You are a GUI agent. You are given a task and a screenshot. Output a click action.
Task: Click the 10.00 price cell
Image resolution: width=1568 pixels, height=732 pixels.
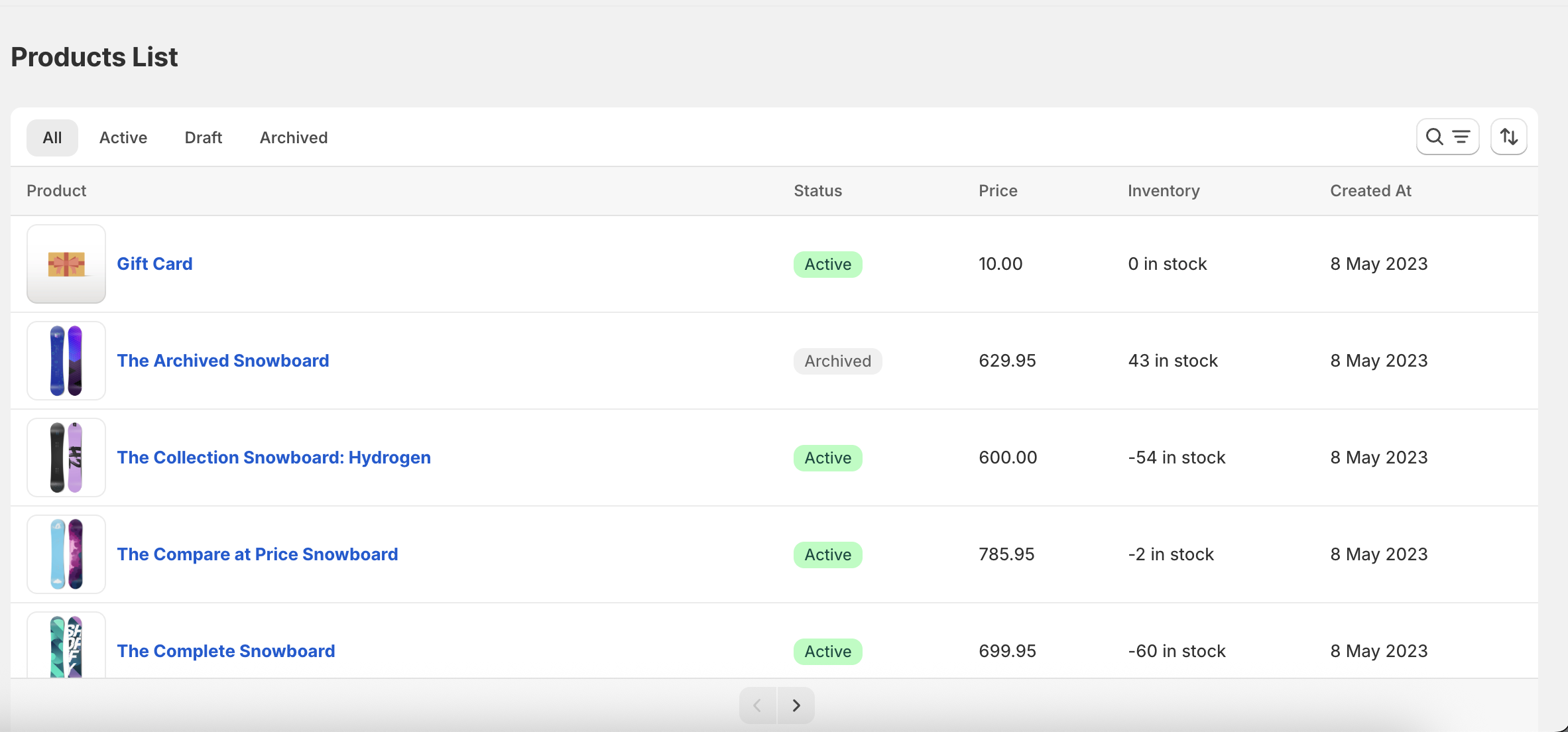[x=1000, y=264]
